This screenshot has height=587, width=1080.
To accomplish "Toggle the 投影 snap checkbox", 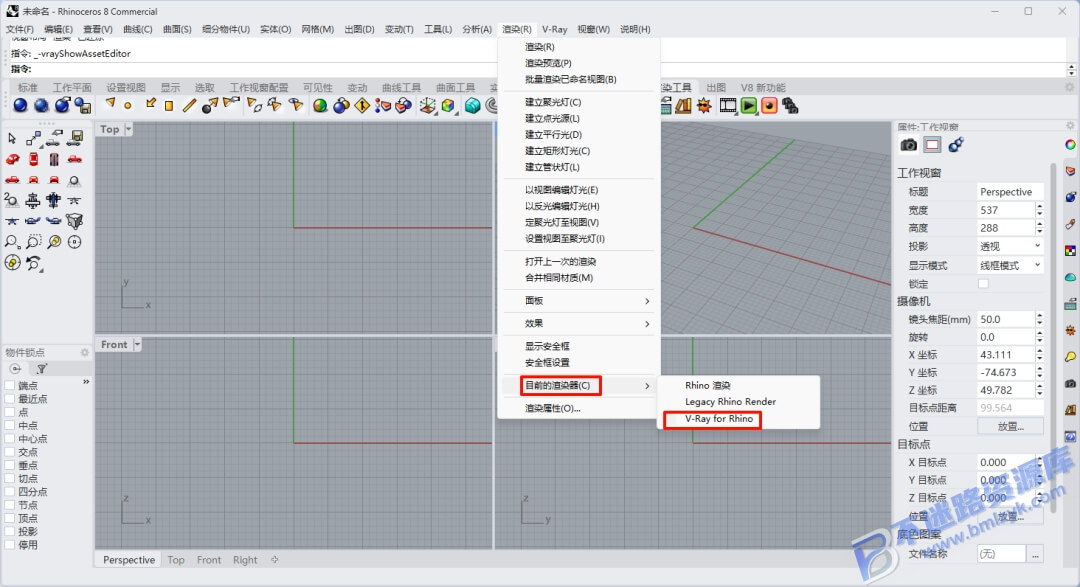I will point(10,532).
